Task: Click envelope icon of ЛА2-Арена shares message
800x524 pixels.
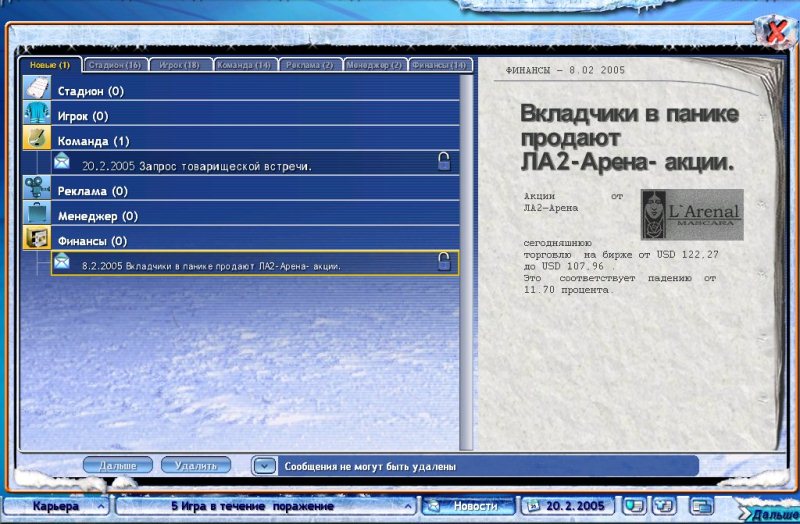Action: [62, 262]
